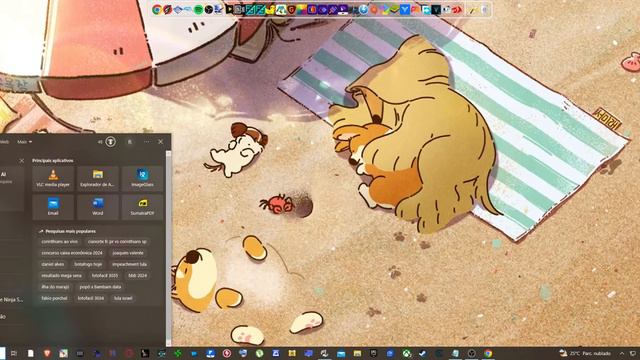Dismiss the left suggestion card with its X
The width and height of the screenshot is (640, 360).
tap(22, 161)
